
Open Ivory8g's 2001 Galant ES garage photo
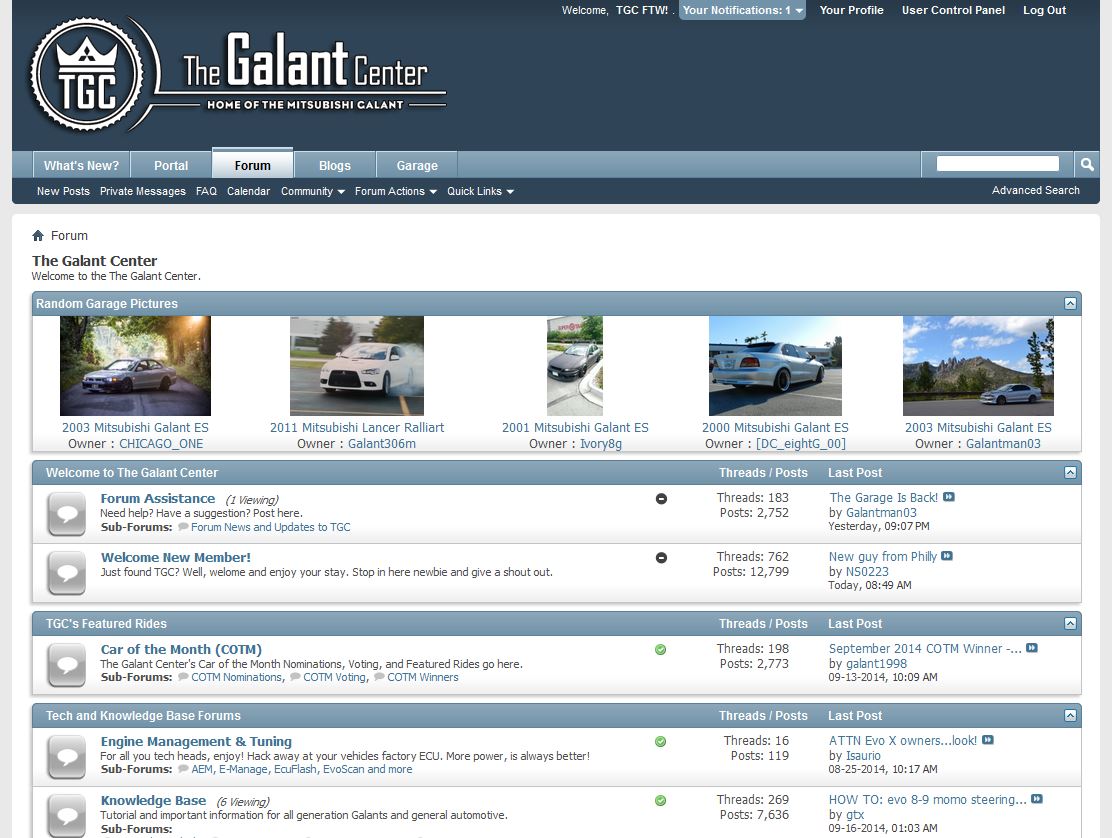click(575, 366)
